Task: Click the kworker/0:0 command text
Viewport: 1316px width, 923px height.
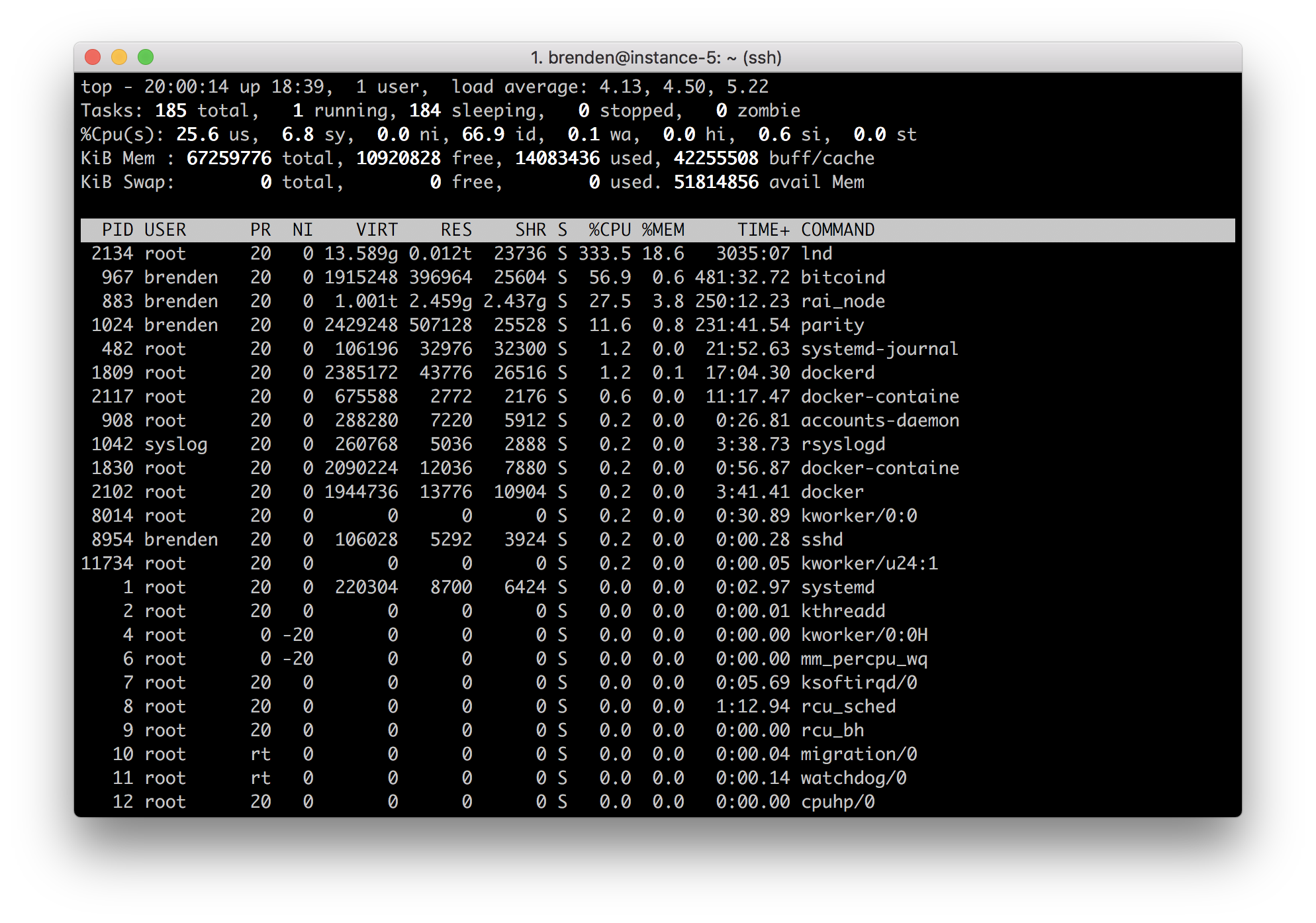Action: [x=859, y=516]
